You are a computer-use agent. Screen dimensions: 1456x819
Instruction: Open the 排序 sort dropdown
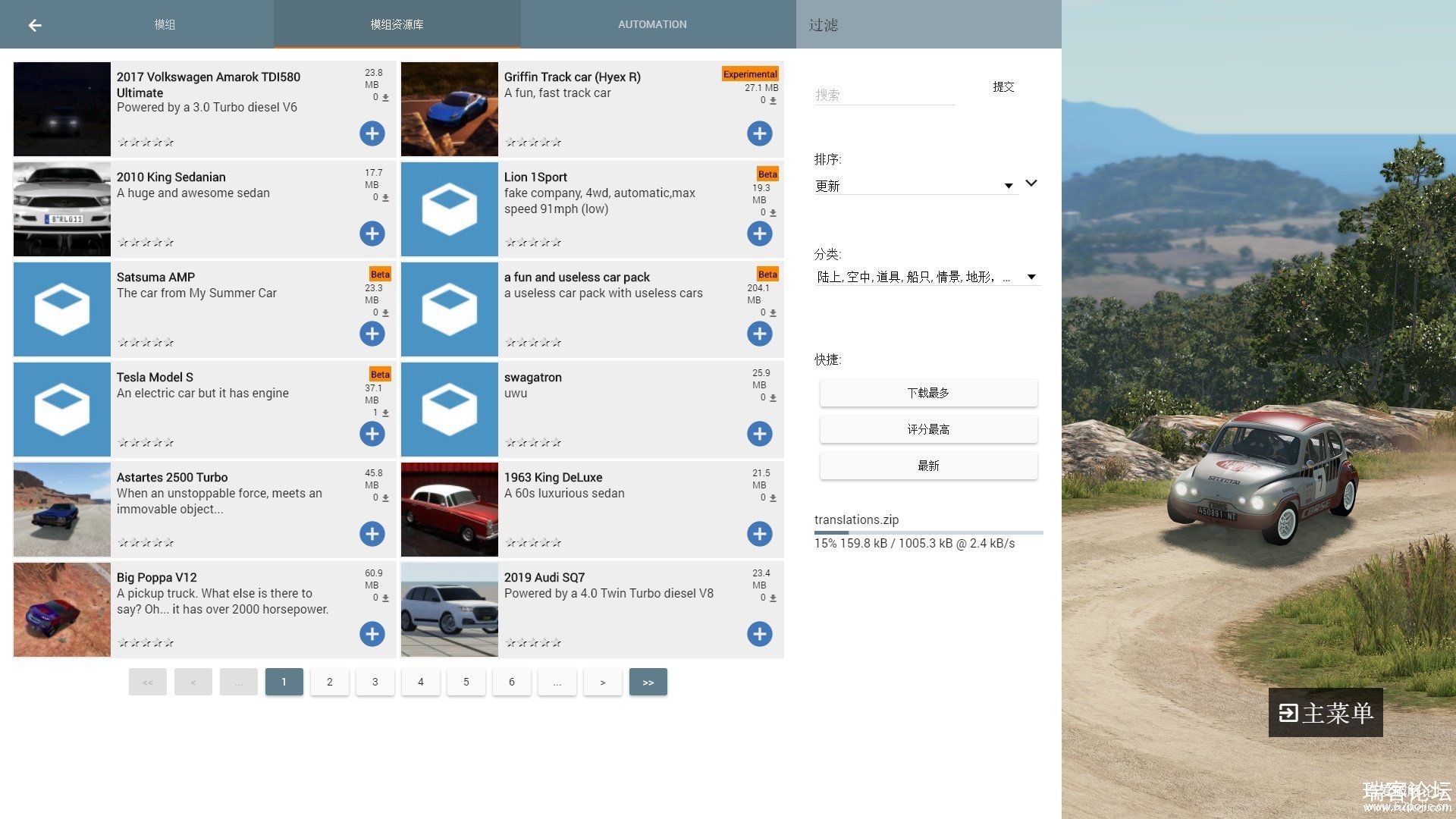point(915,186)
